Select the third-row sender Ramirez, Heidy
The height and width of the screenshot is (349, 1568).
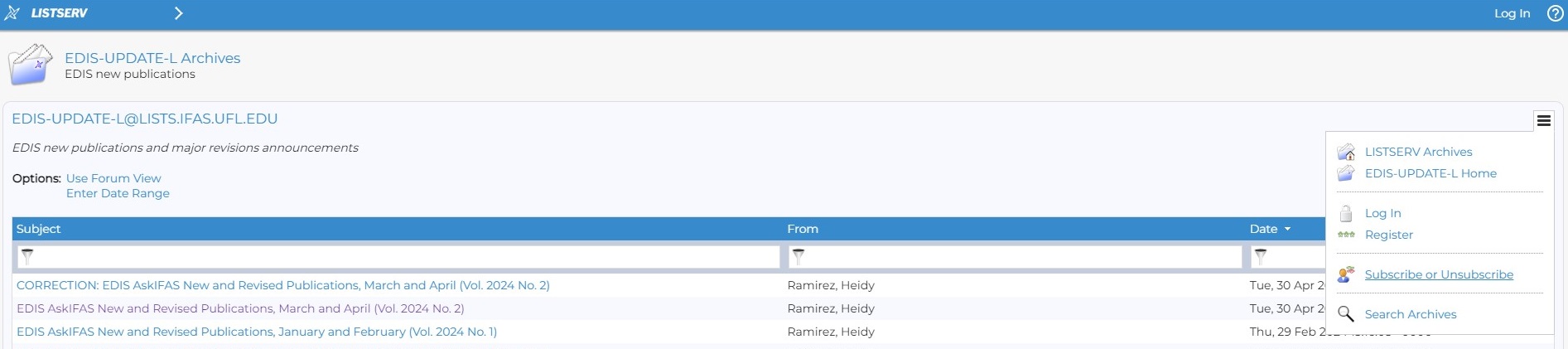pyautogui.click(x=831, y=332)
